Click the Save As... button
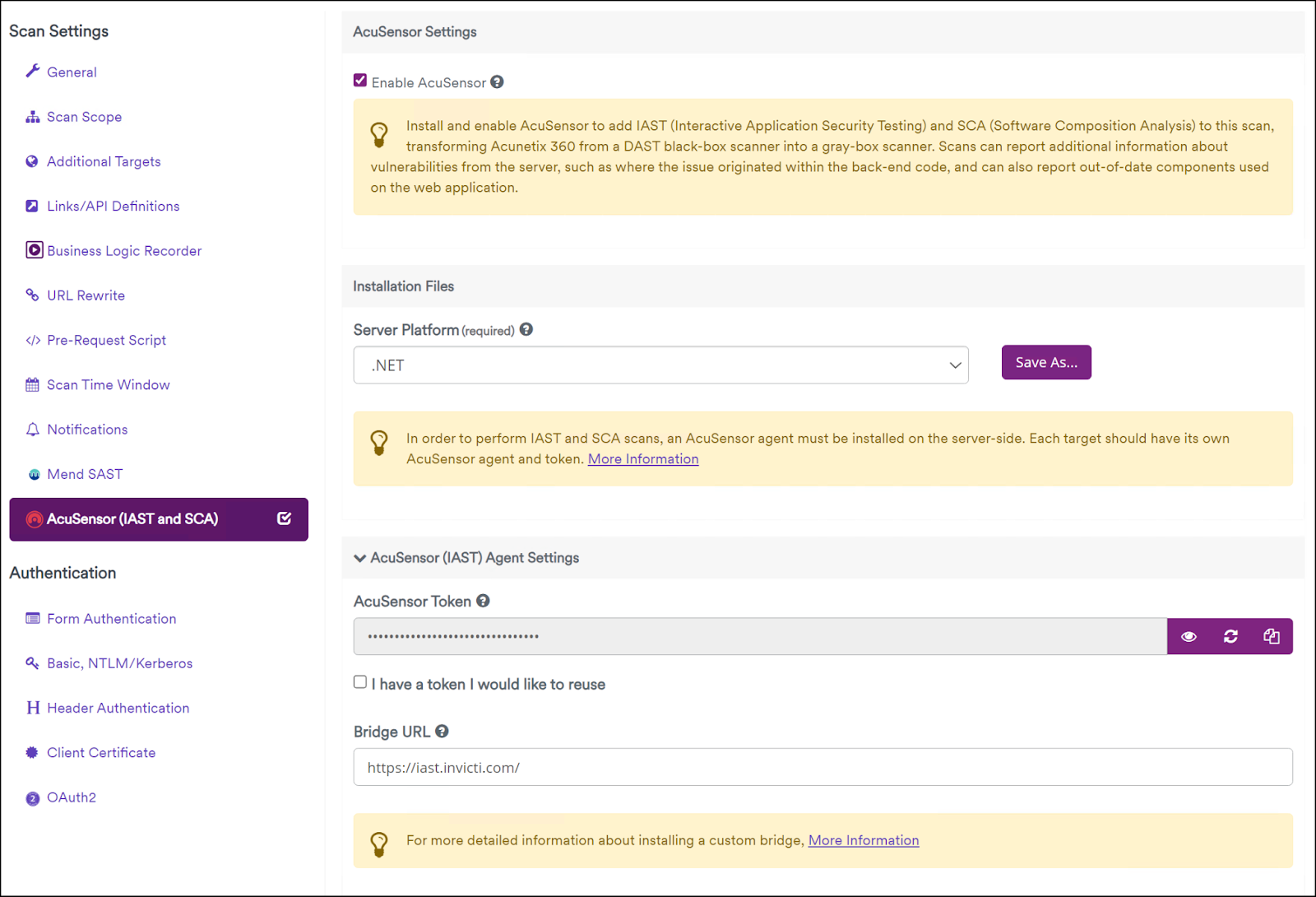Viewport: 1316px width, 897px height. pyautogui.click(x=1046, y=362)
